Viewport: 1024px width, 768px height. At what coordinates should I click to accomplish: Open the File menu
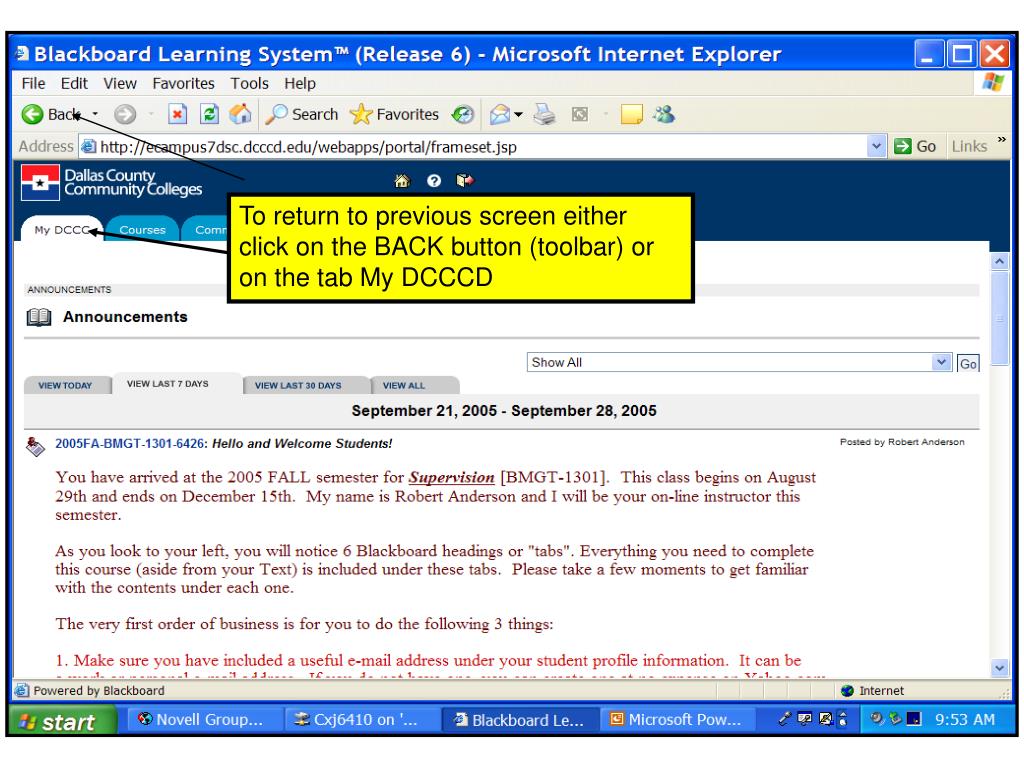pos(33,84)
